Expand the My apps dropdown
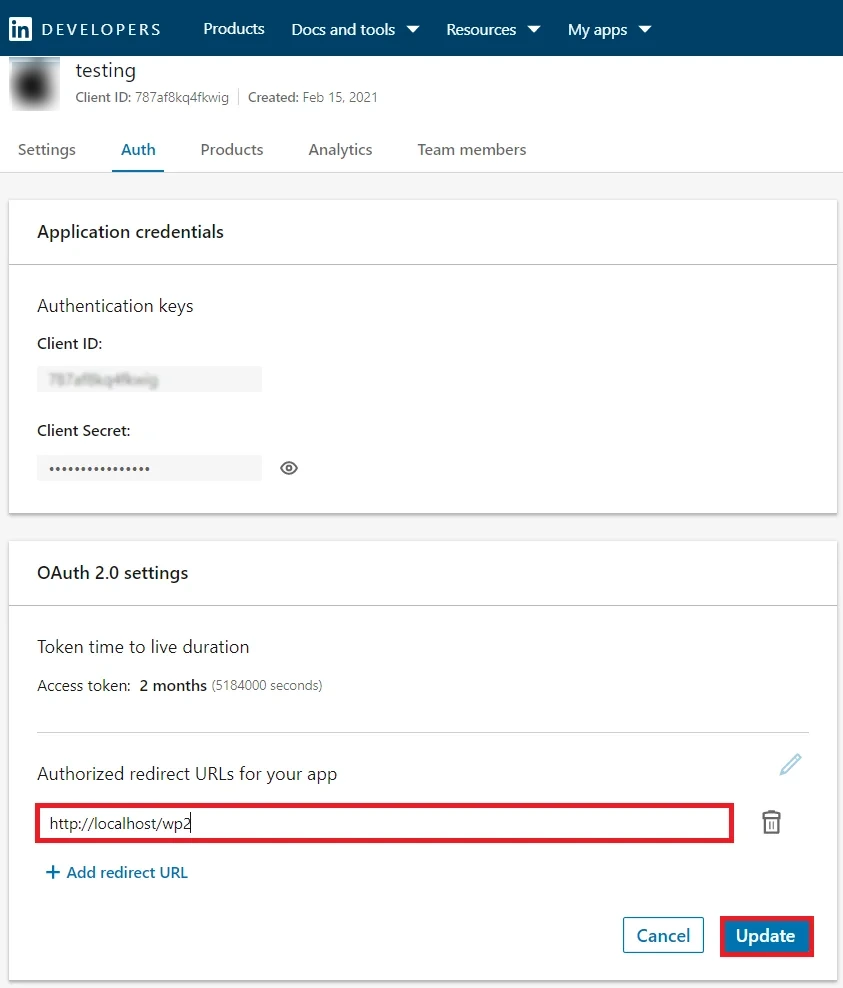 point(609,29)
